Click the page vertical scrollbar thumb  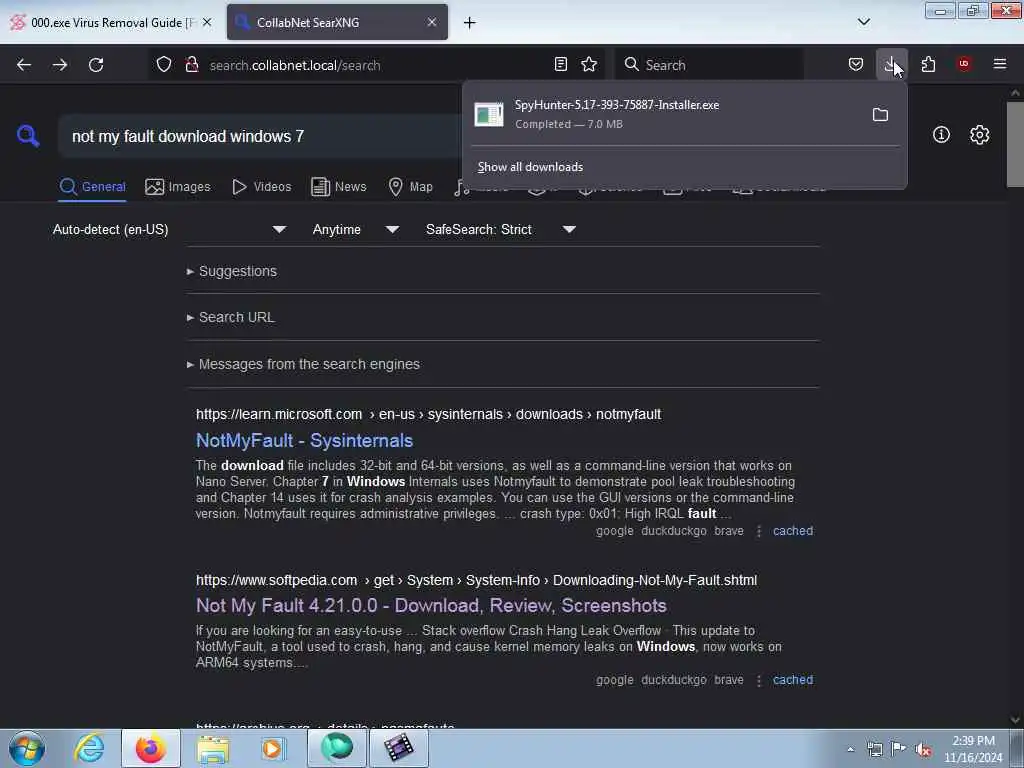tap(1014, 144)
